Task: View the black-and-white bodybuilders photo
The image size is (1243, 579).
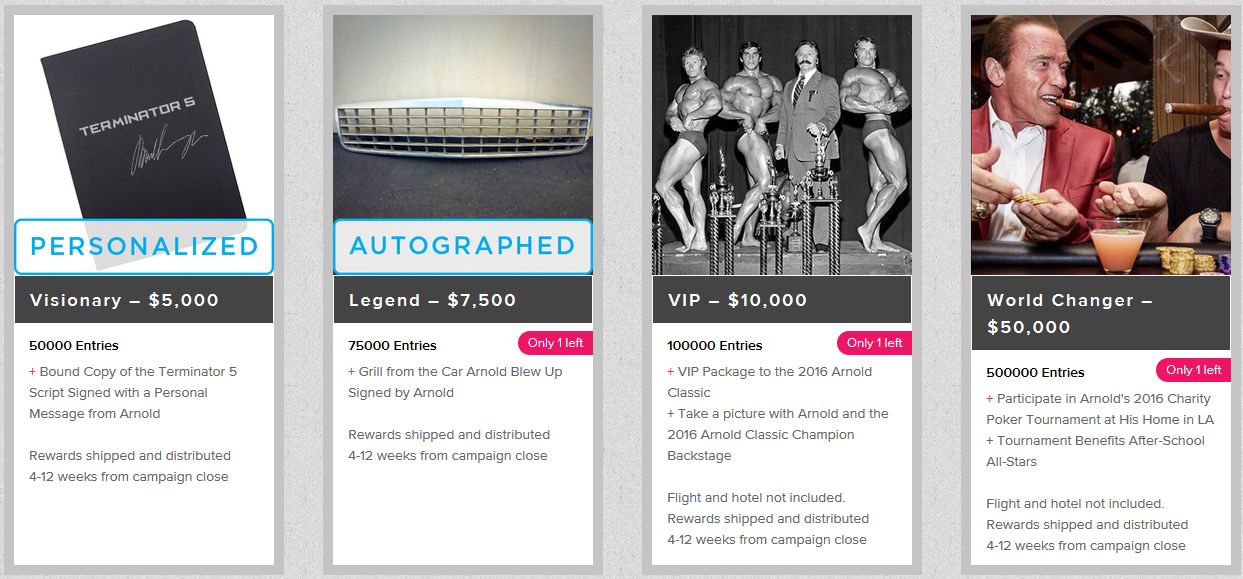Action: 782,145
